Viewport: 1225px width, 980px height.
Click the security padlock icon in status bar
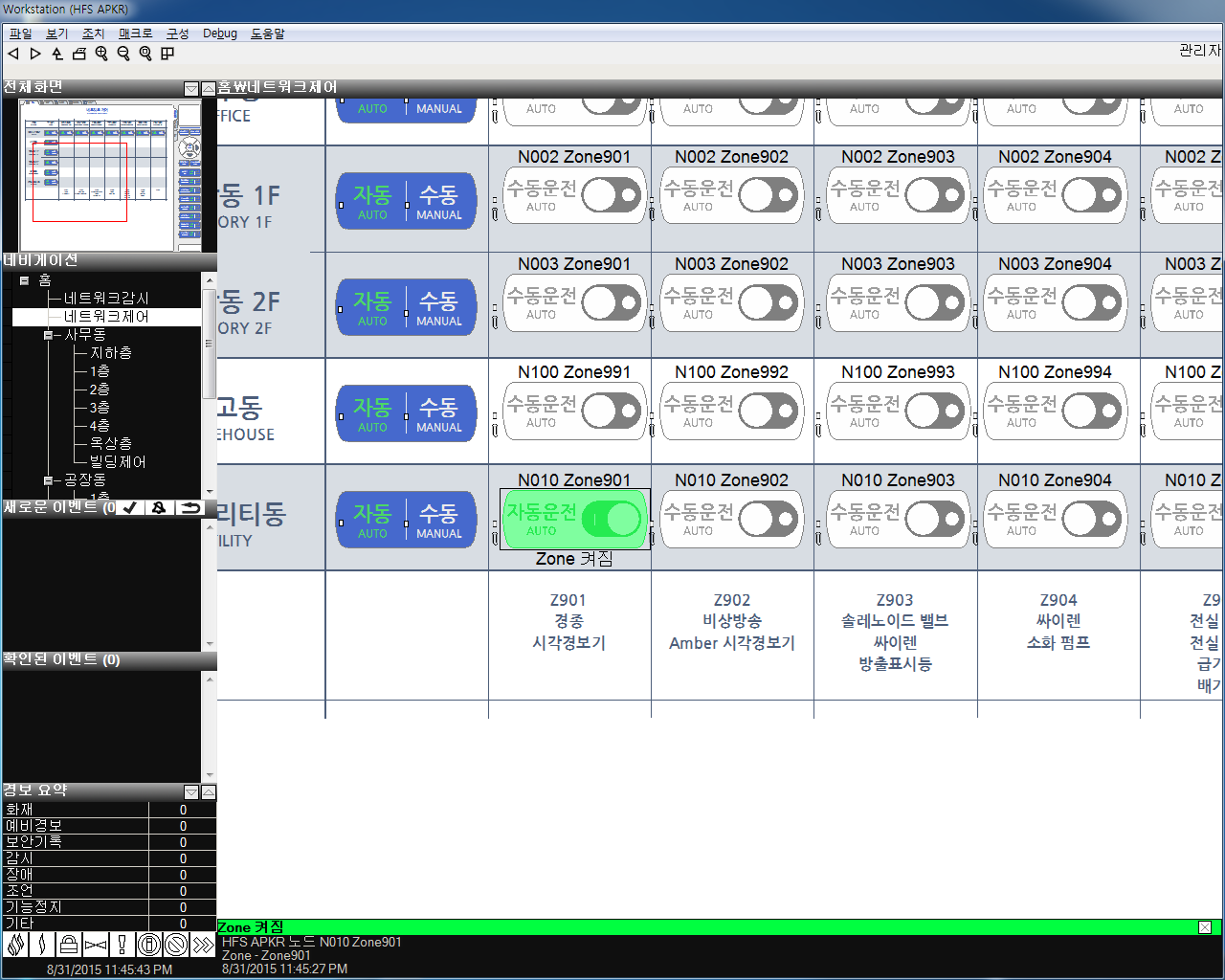click(68, 946)
